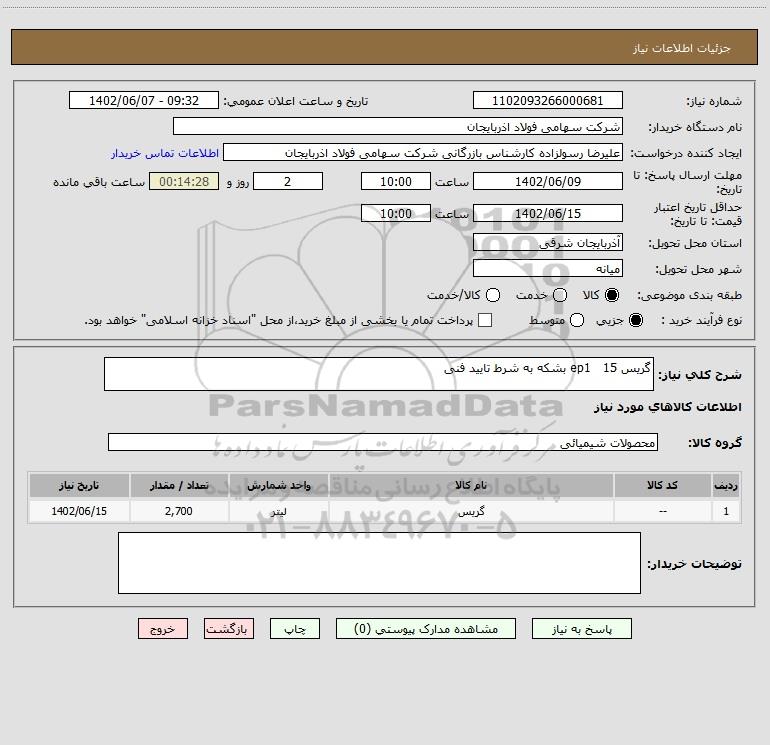Select the کالا radio button
Viewport: 770px width, 745px height.
pos(612,295)
